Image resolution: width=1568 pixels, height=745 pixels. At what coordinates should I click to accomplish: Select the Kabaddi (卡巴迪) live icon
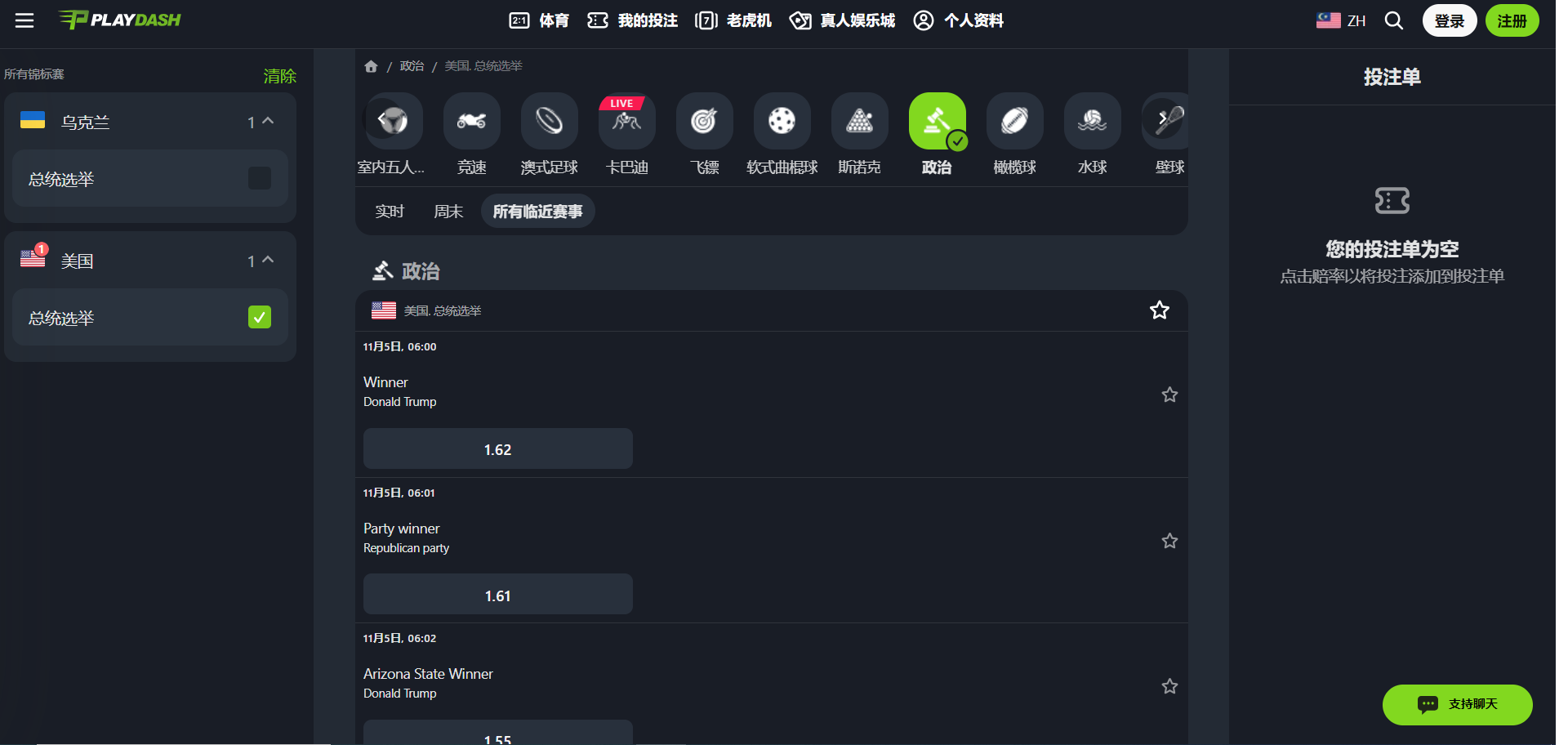tap(626, 122)
